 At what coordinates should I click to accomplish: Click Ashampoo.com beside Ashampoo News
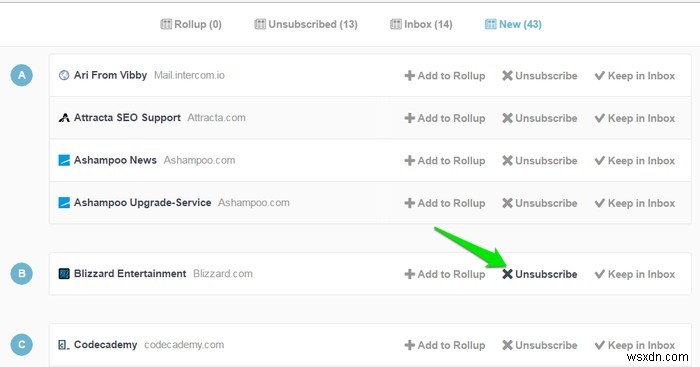coord(199,160)
